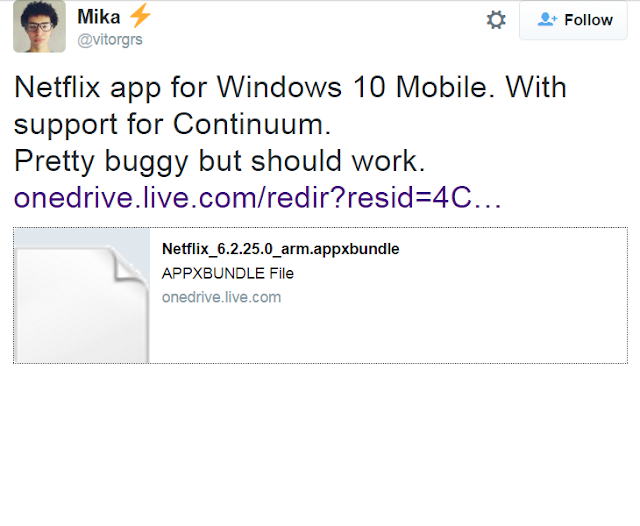
Task: Click the tweet line 'support for Continuum.'
Action: tap(172, 124)
